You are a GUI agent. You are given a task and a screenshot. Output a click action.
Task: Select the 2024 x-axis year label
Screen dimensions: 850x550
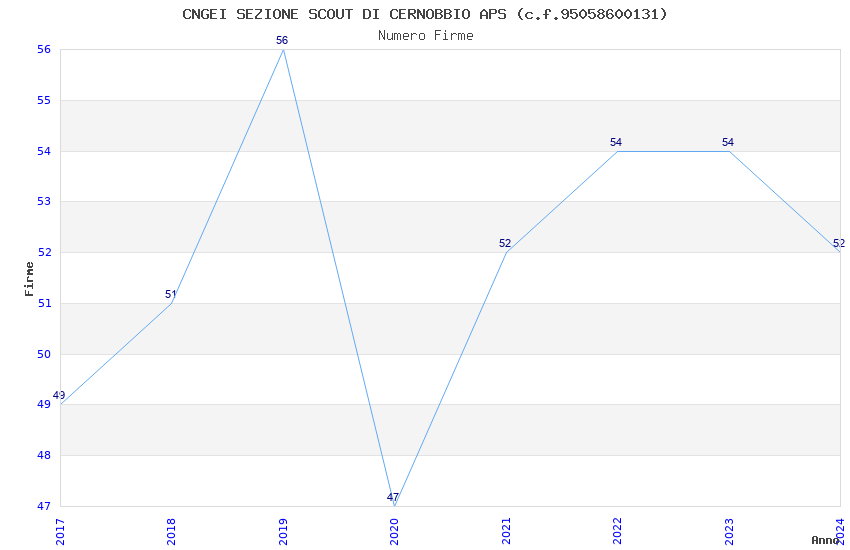pyautogui.click(x=840, y=532)
